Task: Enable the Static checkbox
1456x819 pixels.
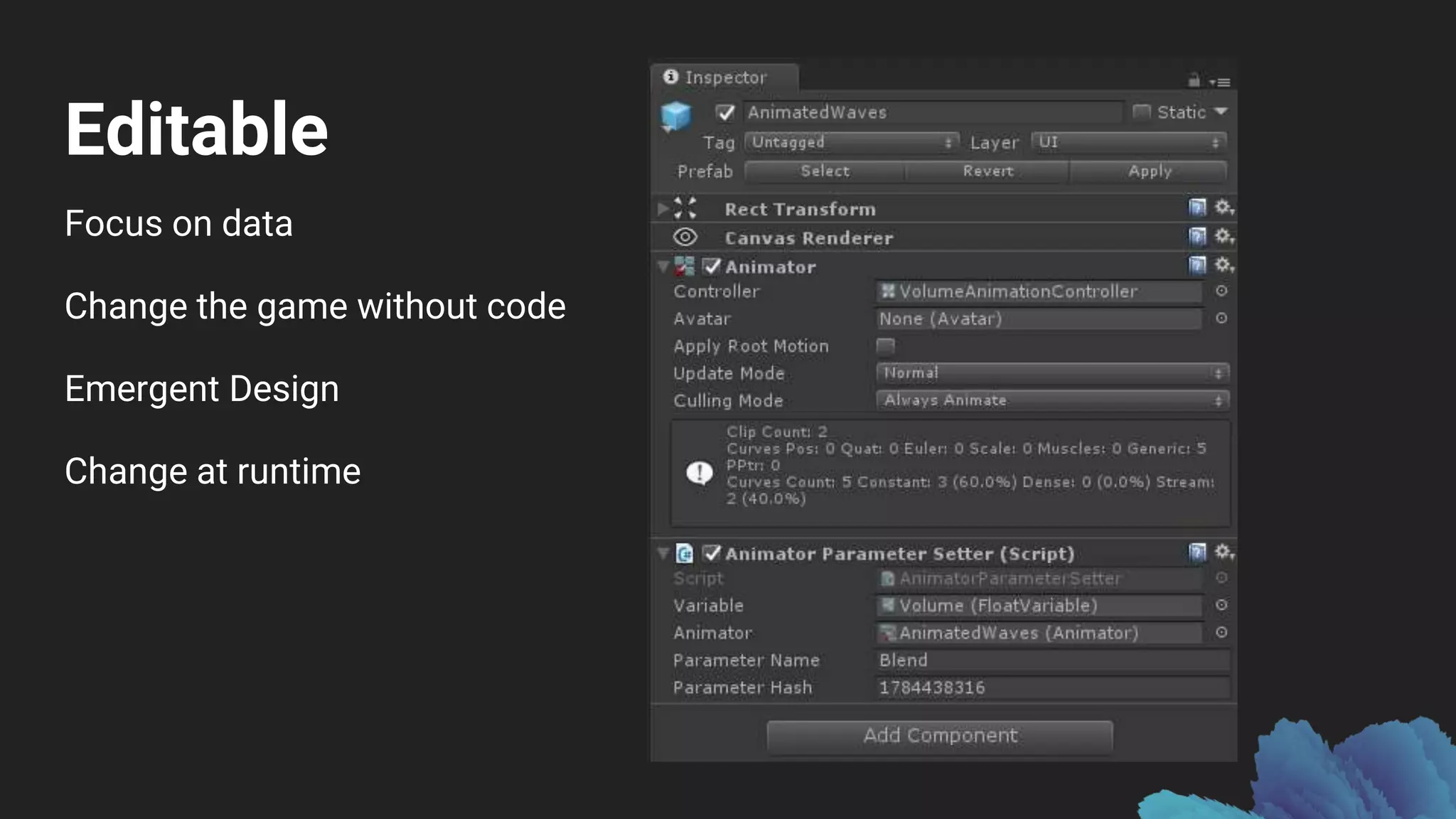Action: coord(1141,112)
